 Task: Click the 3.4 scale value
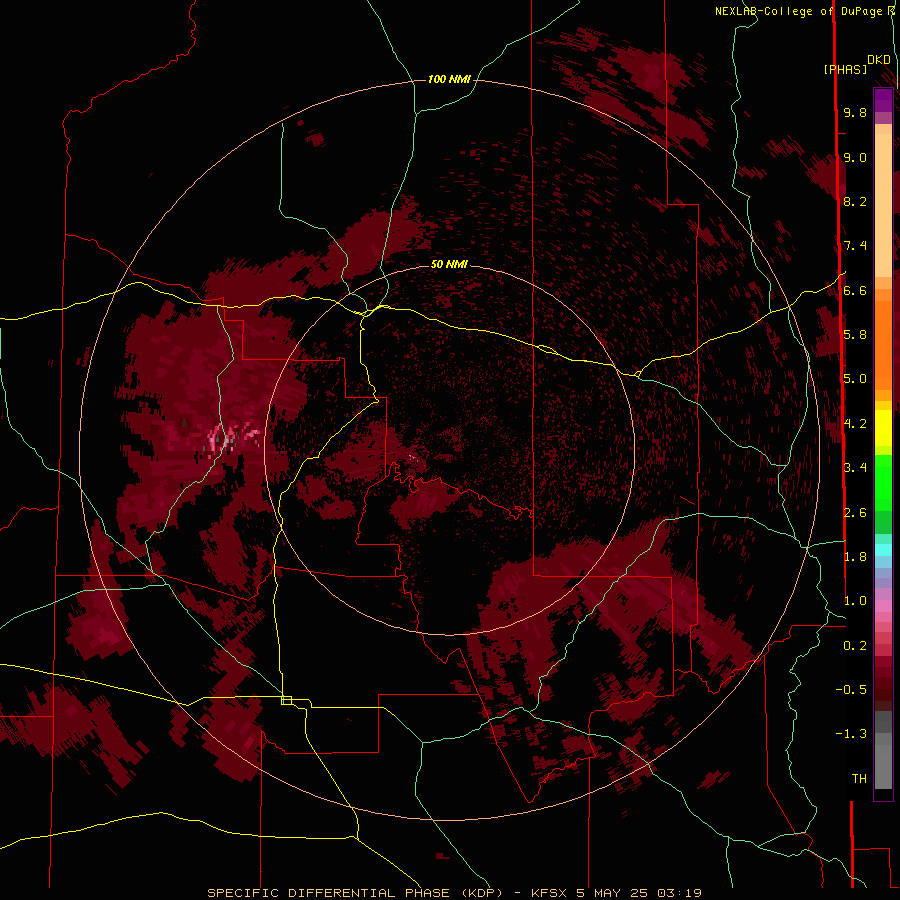point(855,467)
